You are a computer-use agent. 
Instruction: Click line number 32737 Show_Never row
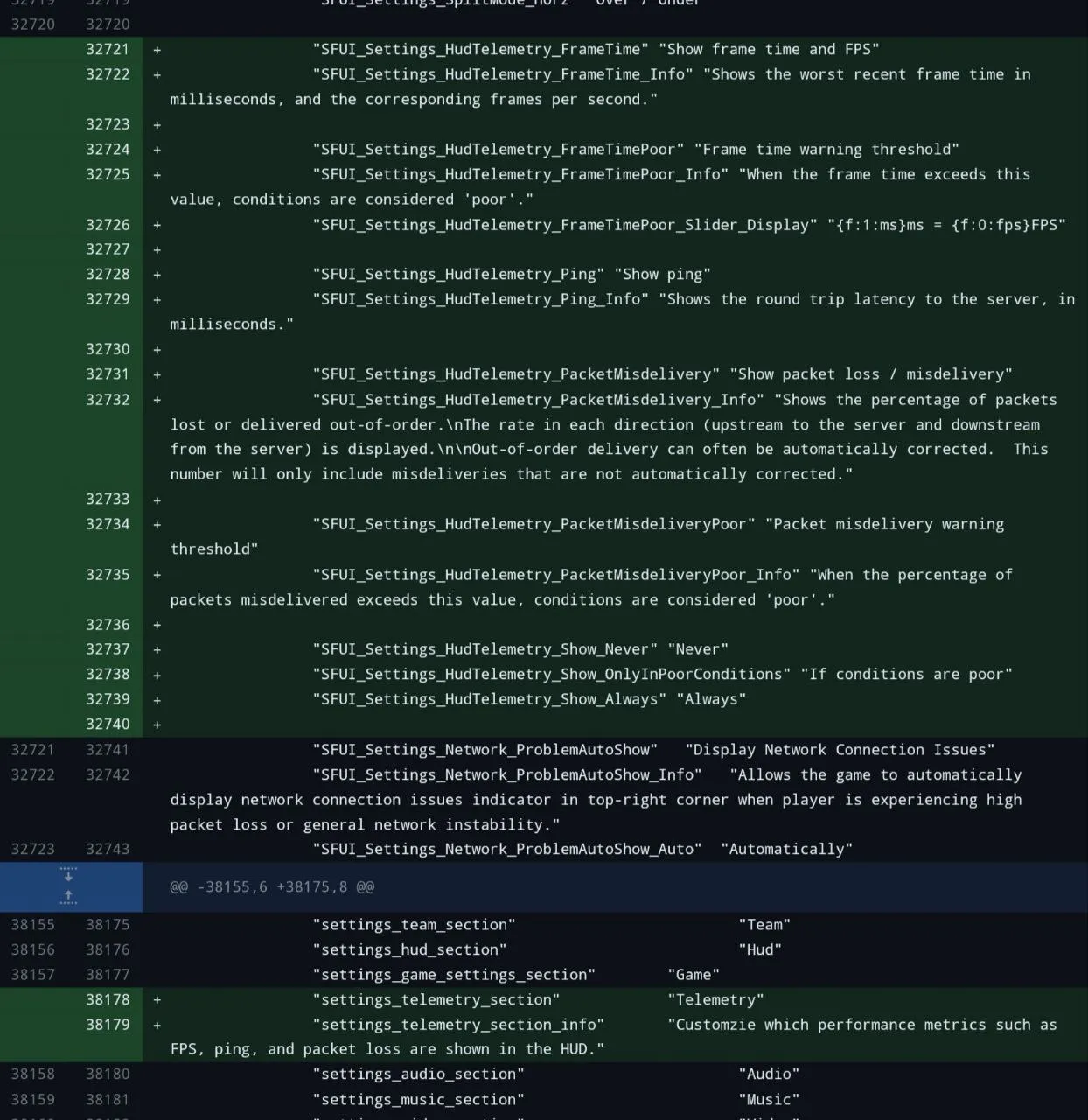(x=108, y=649)
